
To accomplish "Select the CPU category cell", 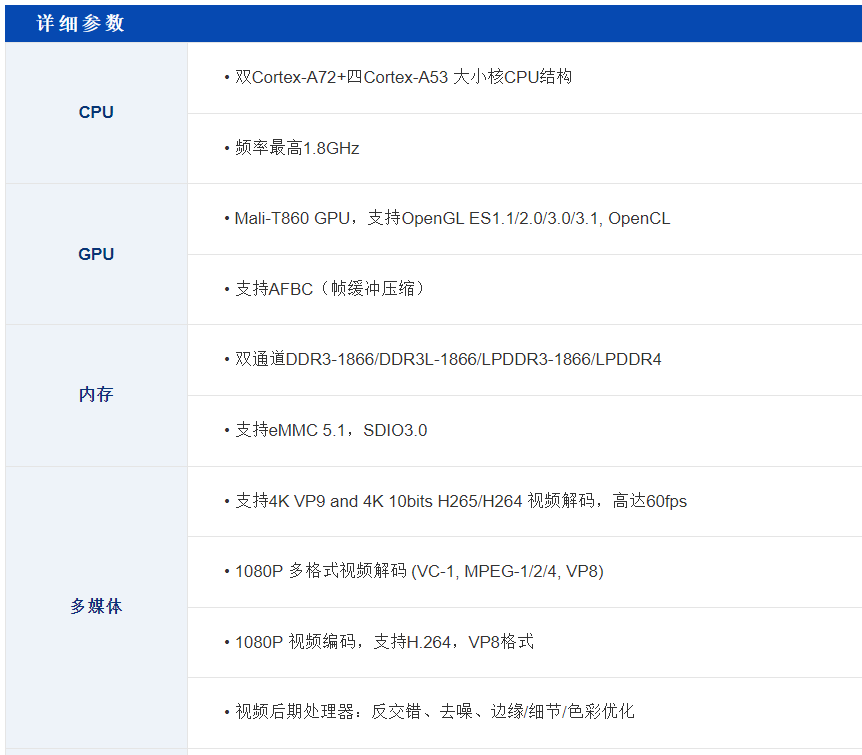I will (x=96, y=113).
